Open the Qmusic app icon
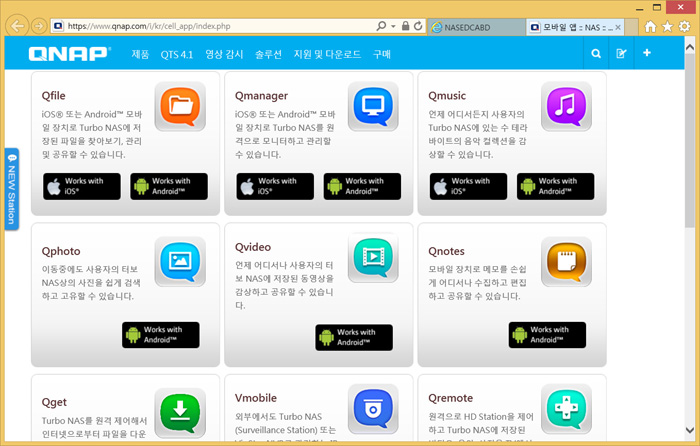This screenshot has width=700, height=446. (x=567, y=106)
